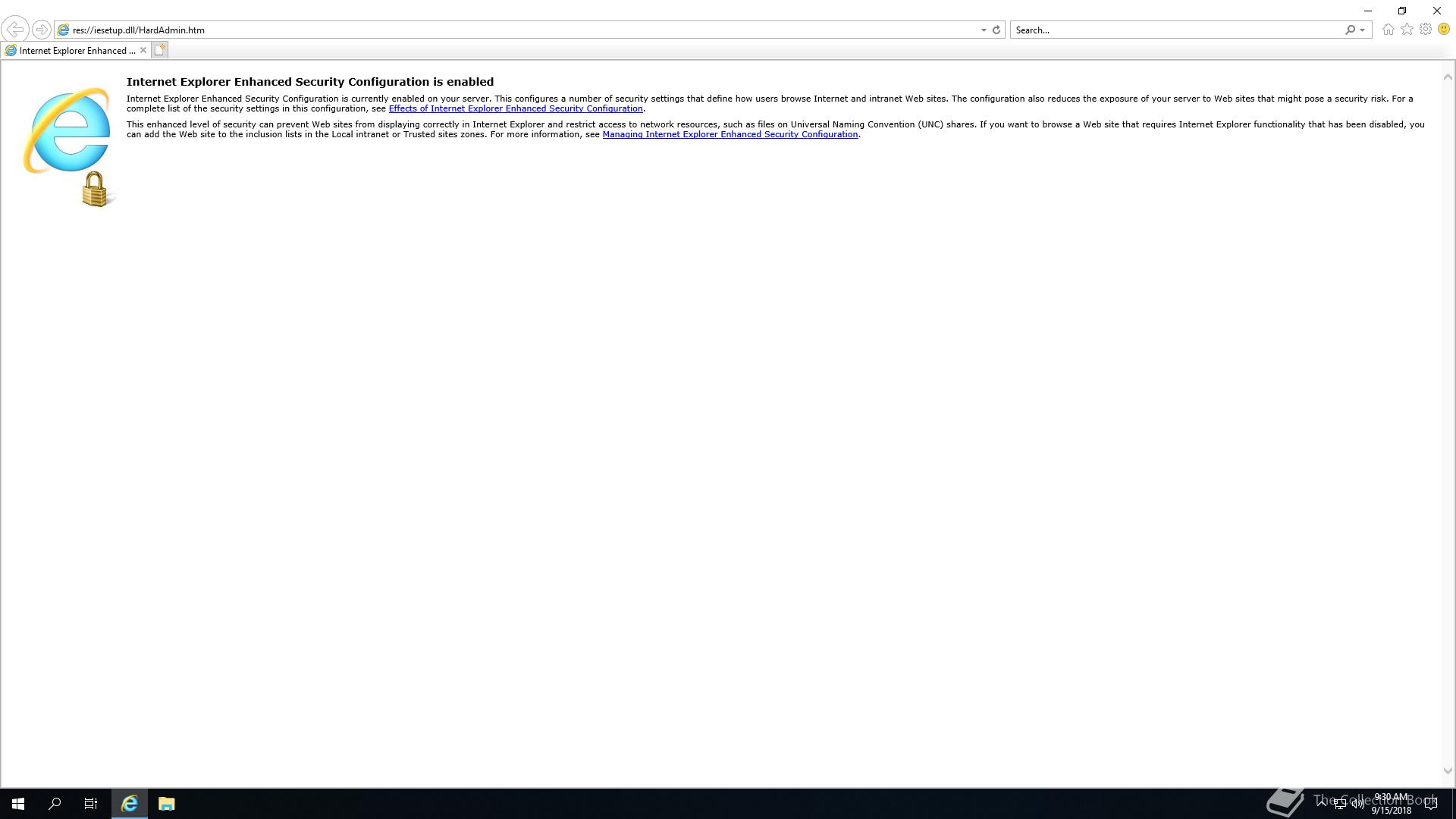
Task: Click the browser Forward arrow button
Action: point(42,30)
